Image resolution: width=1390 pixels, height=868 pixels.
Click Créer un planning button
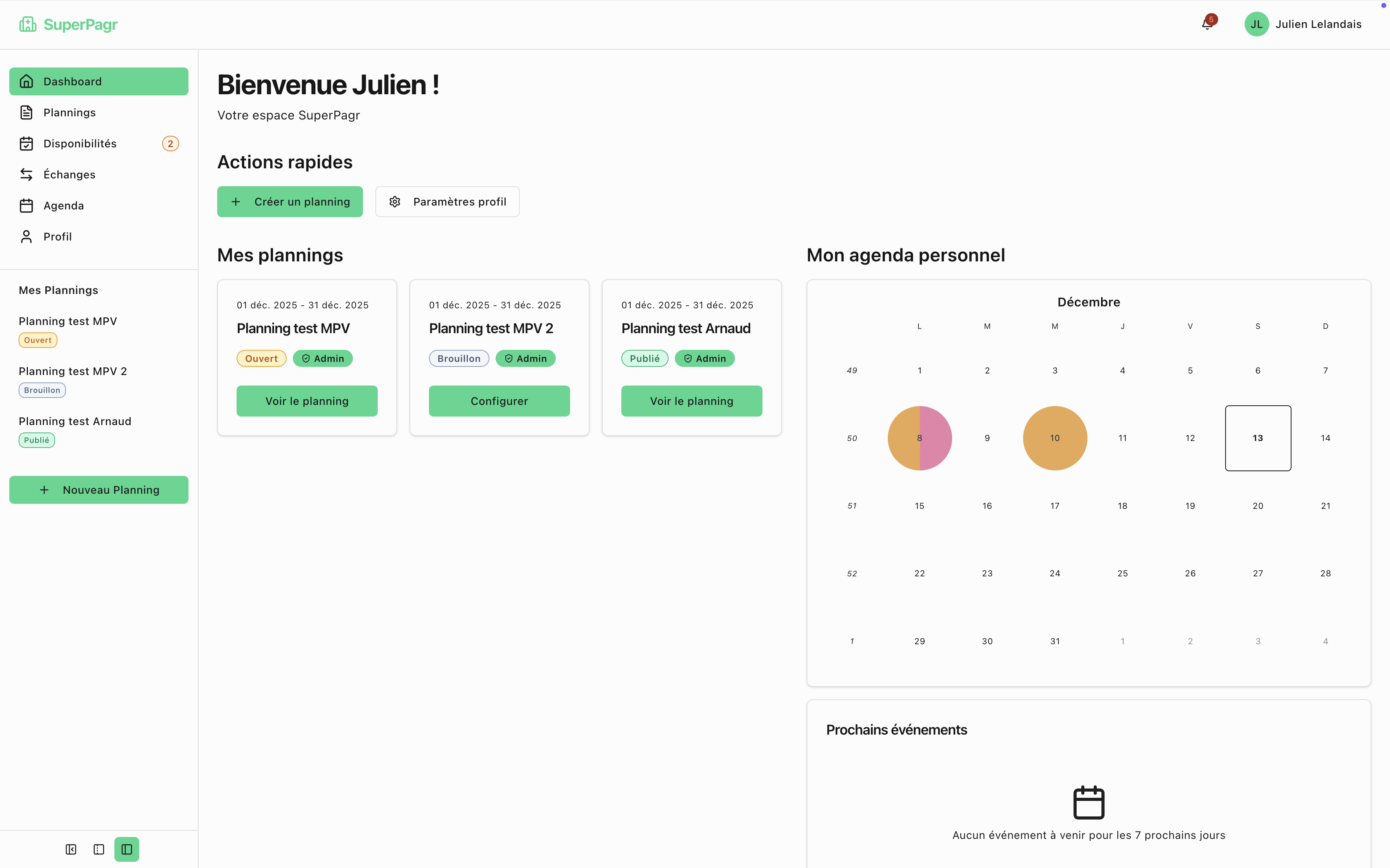tap(290, 202)
